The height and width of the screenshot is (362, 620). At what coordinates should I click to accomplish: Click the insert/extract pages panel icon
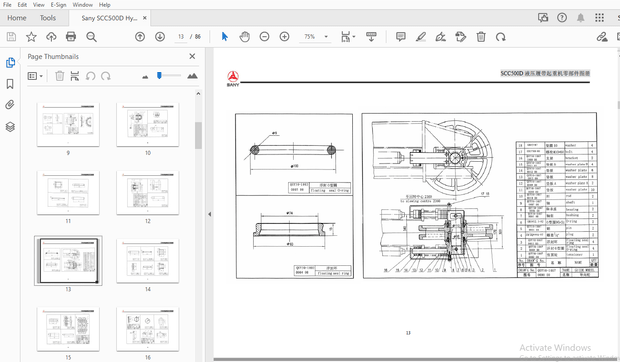click(x=75, y=76)
